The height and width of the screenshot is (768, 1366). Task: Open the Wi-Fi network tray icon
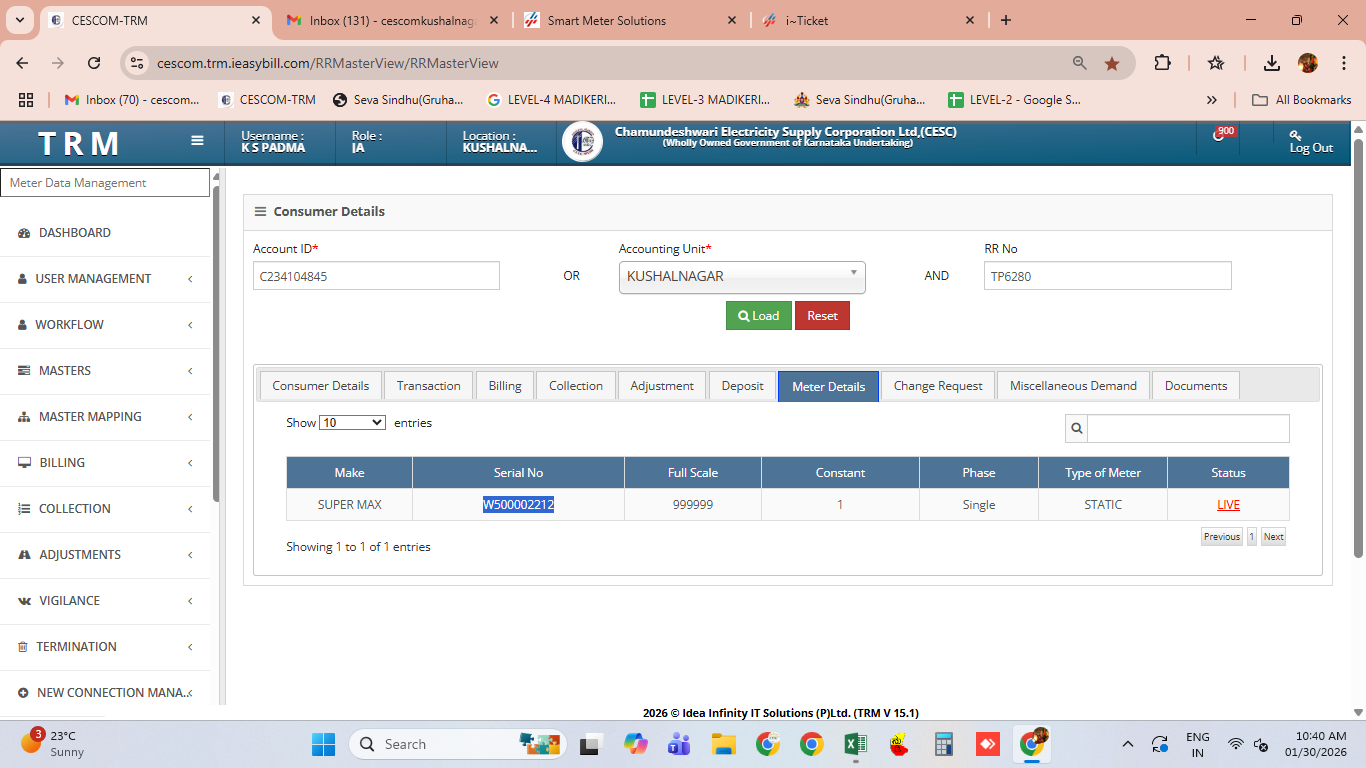click(x=1236, y=744)
